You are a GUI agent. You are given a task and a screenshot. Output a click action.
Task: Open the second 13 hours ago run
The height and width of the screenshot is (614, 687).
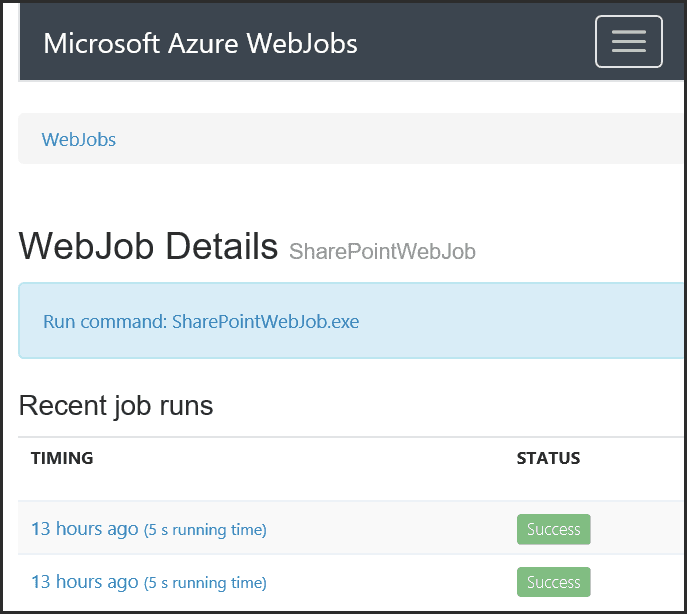85,582
